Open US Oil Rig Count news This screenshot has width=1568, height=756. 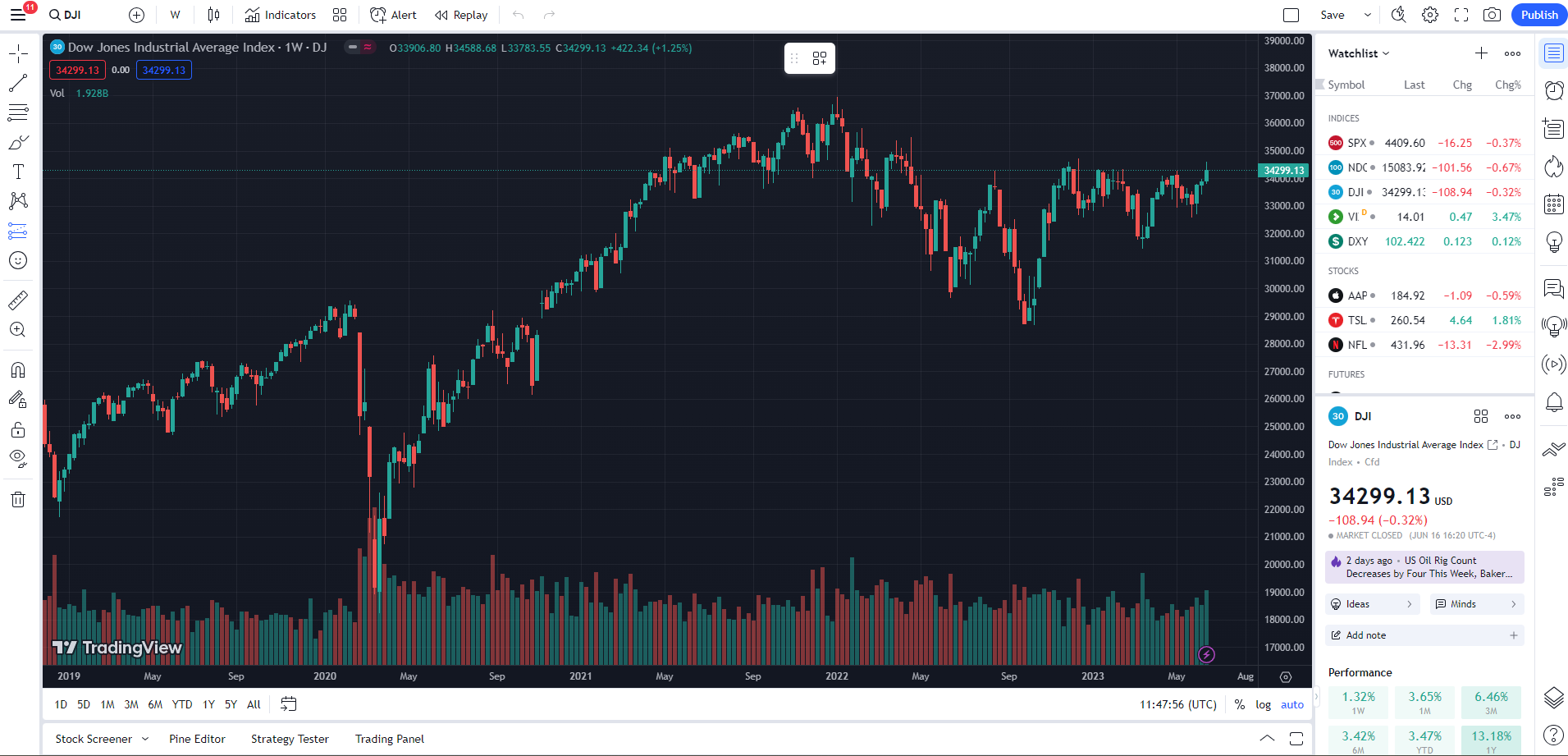pyautogui.click(x=1424, y=567)
